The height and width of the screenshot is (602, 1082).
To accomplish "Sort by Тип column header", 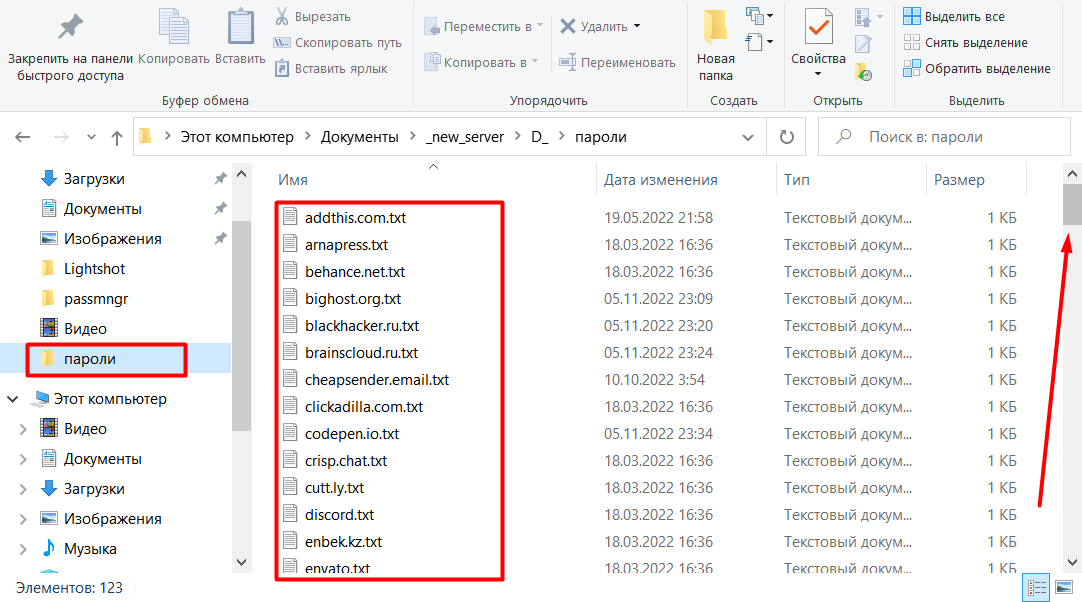I will [796, 179].
